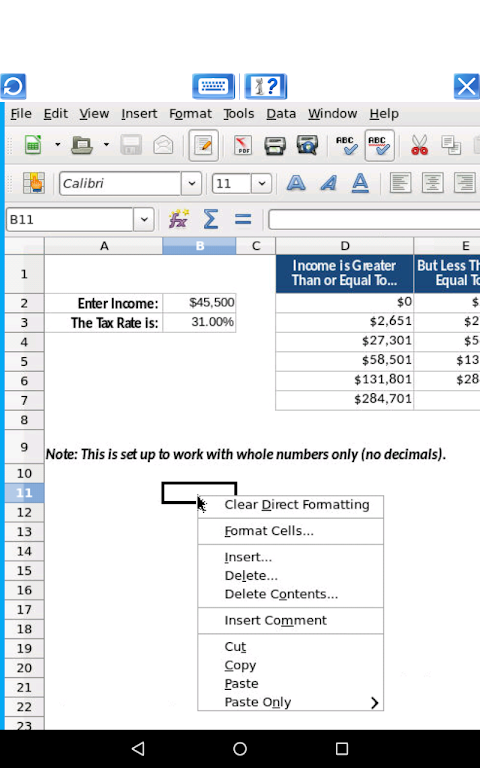
Task: Create a new spreadsheet document
Action: click(x=33, y=144)
